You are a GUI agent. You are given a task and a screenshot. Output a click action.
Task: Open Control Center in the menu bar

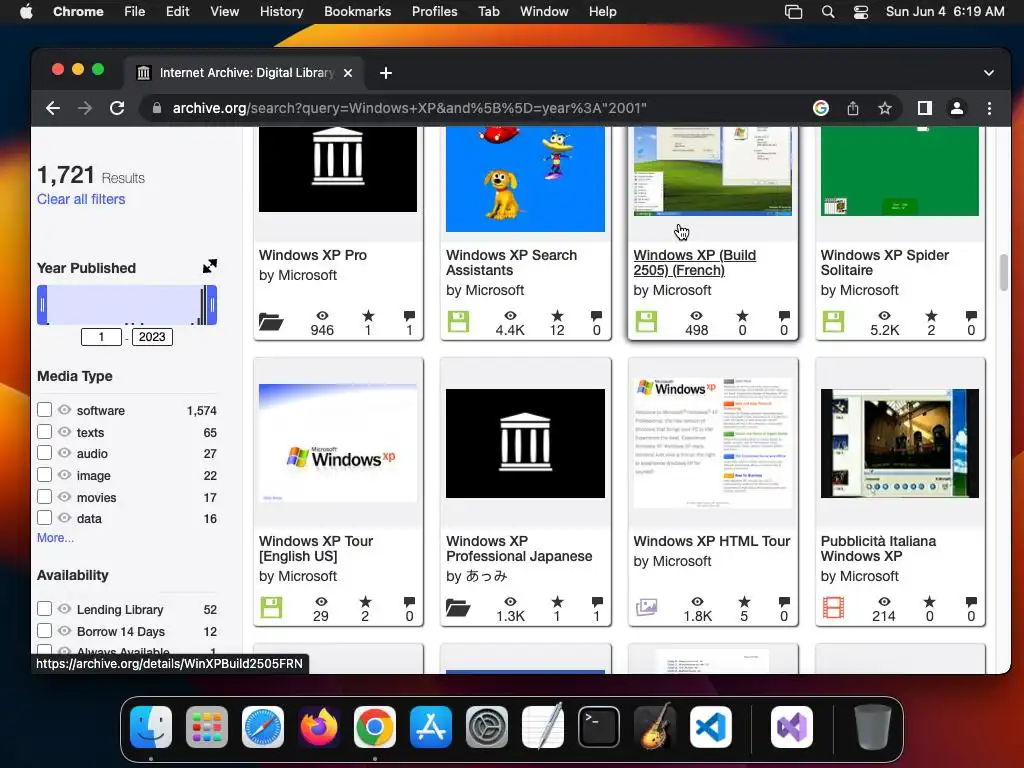pos(861,12)
